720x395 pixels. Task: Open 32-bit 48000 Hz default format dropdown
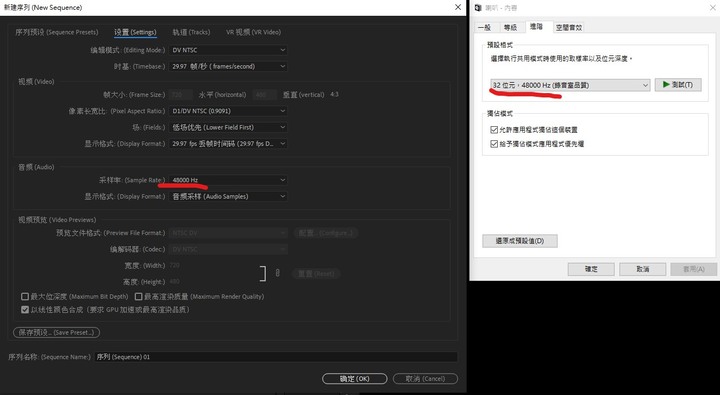[570, 85]
